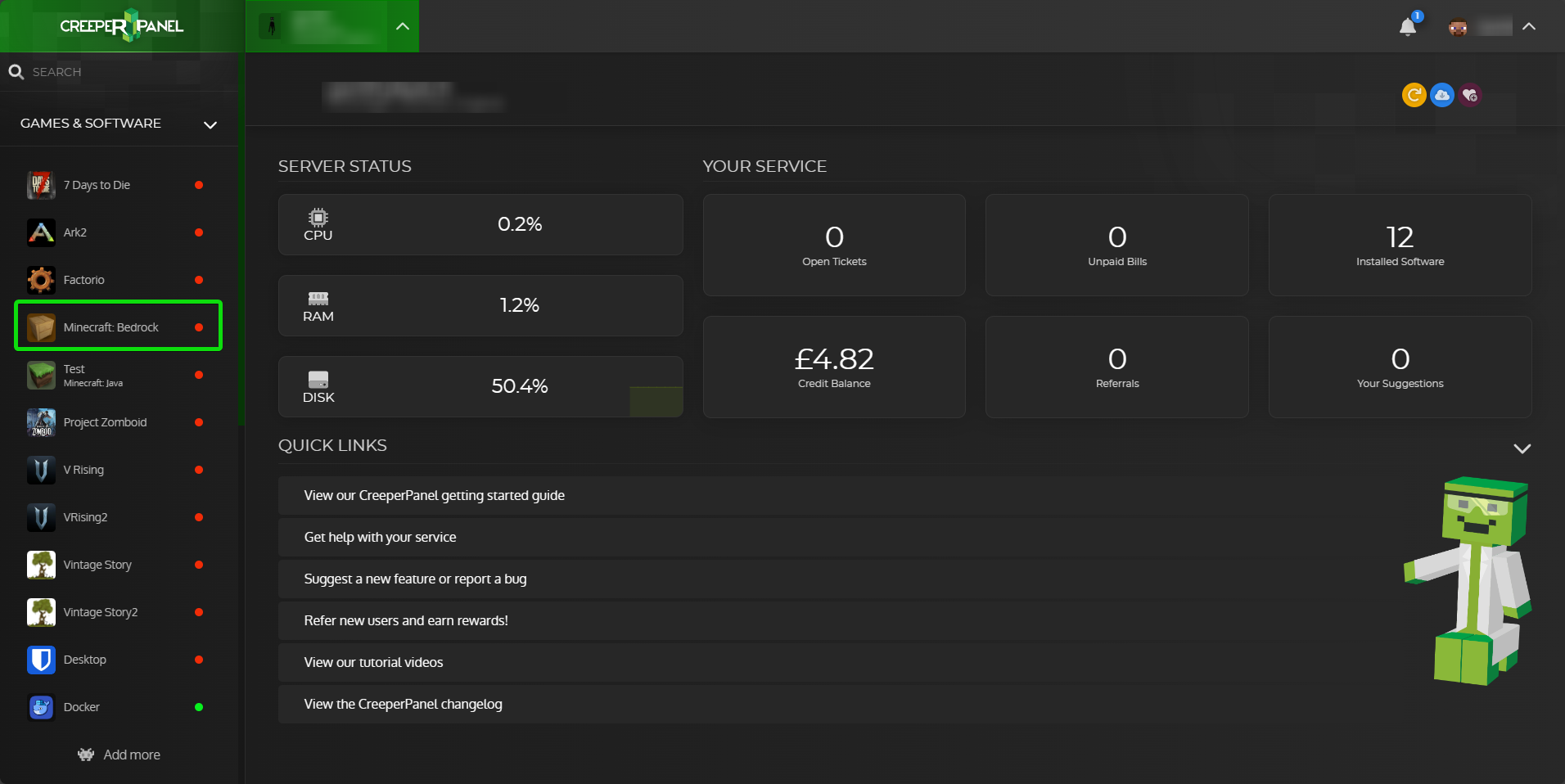Select the Vintage Story tree icon
1565x784 pixels.
coord(41,565)
